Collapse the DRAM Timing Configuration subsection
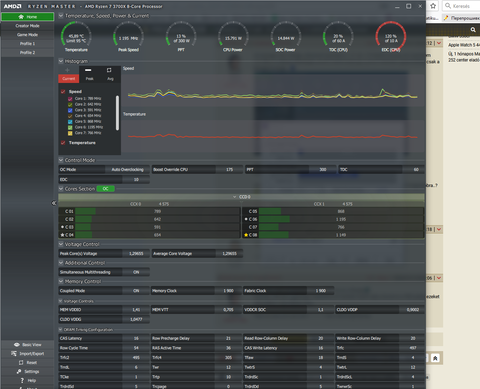 click(x=61, y=330)
